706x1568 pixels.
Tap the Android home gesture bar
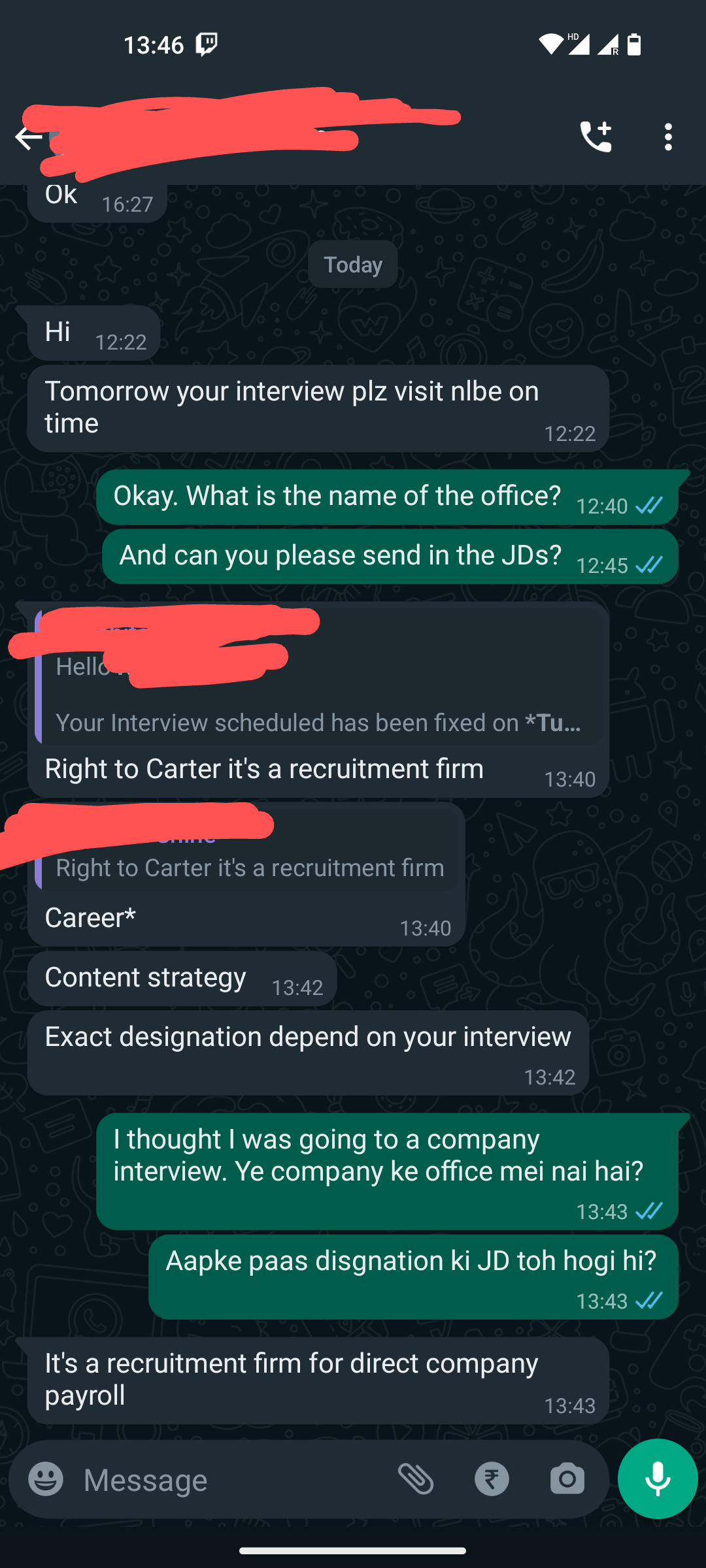[353, 1550]
